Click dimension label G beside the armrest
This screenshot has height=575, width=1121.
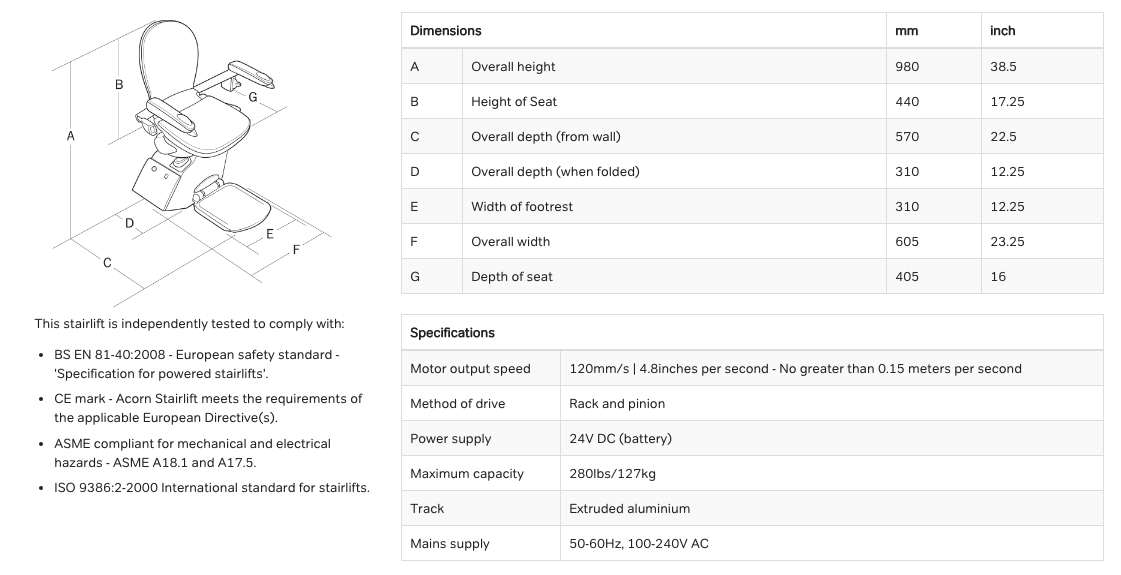pos(253,97)
